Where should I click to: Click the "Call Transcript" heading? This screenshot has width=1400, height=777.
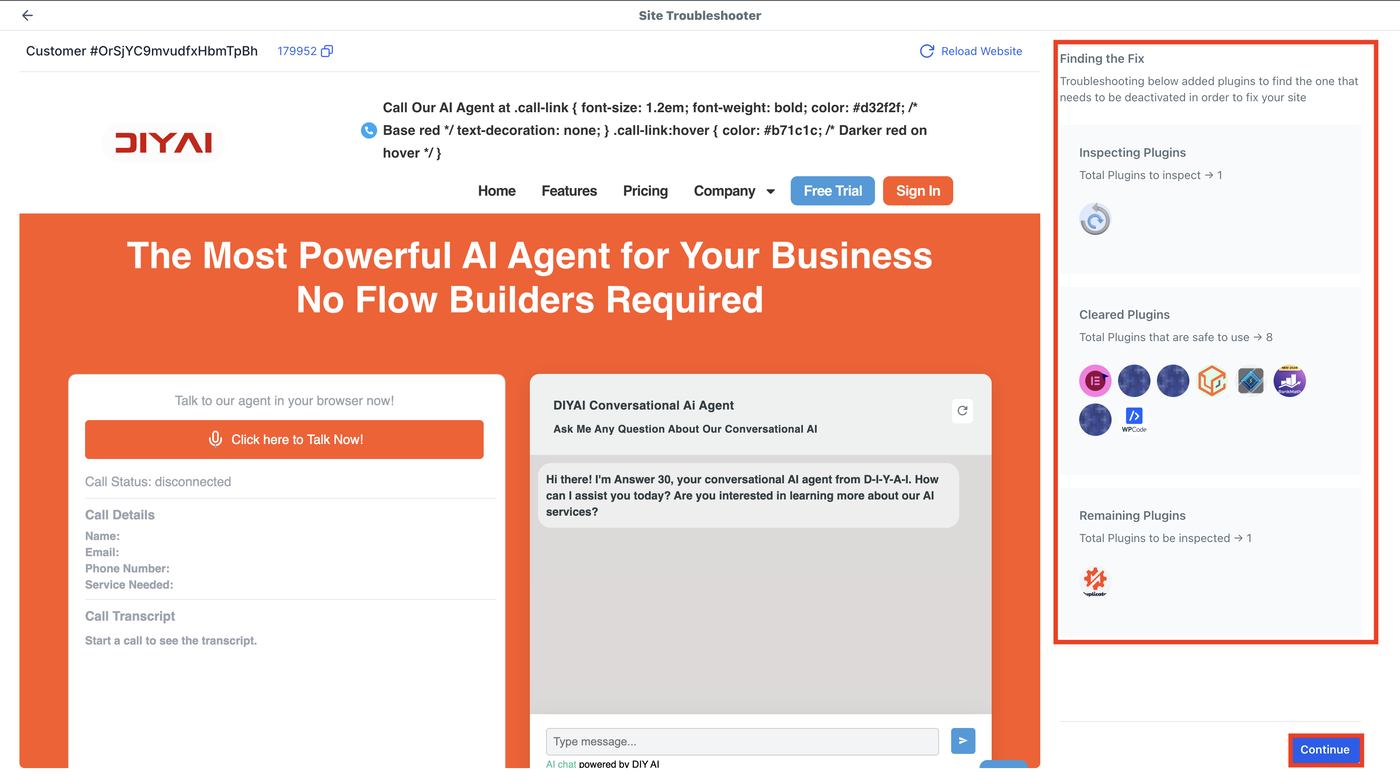tap(130, 616)
